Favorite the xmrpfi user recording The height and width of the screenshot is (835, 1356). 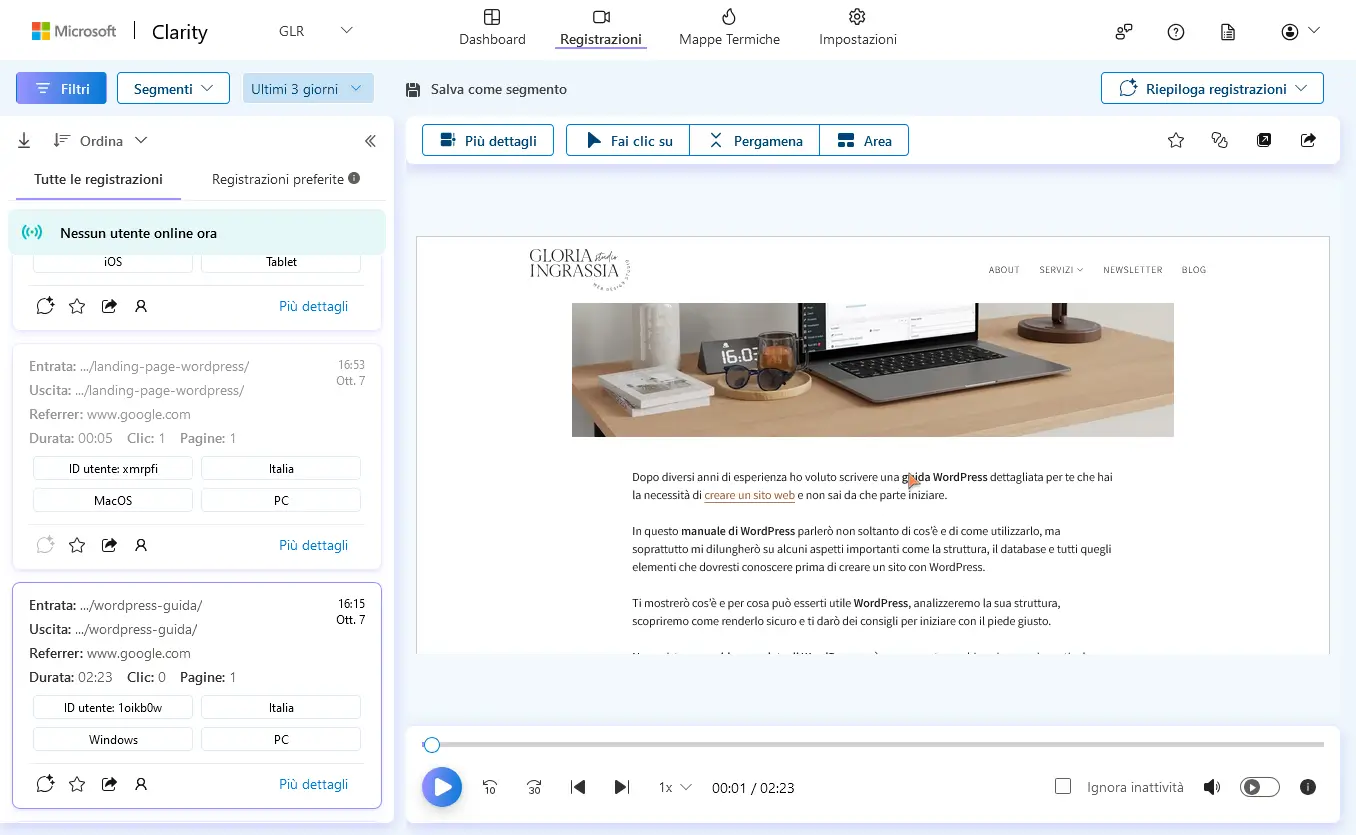pyautogui.click(x=77, y=545)
